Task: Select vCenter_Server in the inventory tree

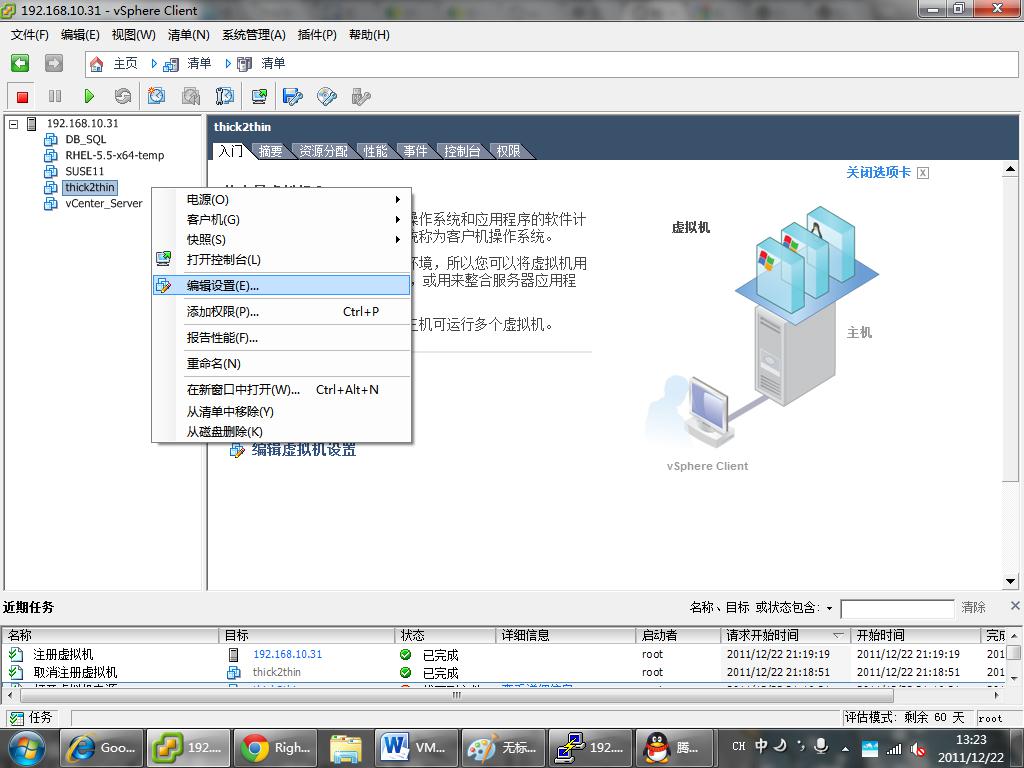Action: (x=103, y=203)
